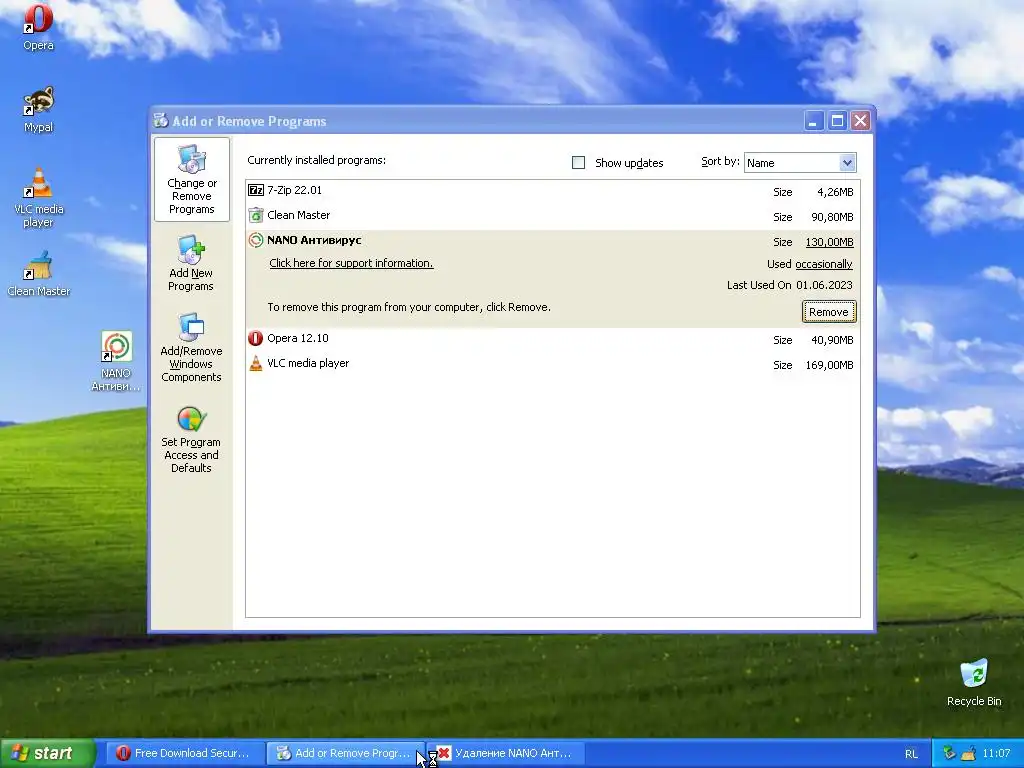
Task: Minimize the Add or Remove Programs window
Action: (x=814, y=121)
